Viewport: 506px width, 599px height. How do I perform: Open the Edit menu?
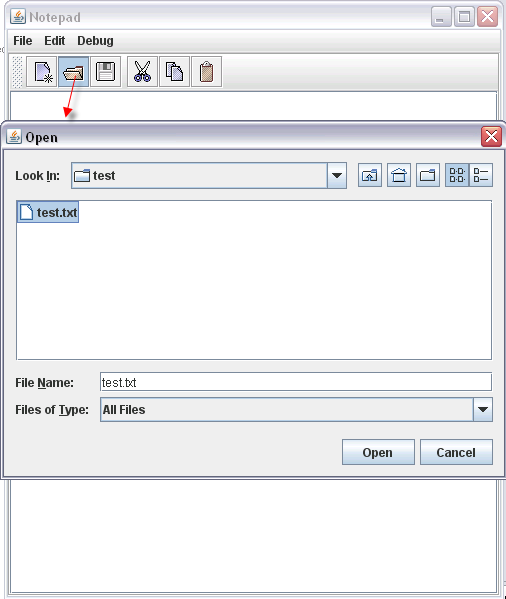coord(54,40)
